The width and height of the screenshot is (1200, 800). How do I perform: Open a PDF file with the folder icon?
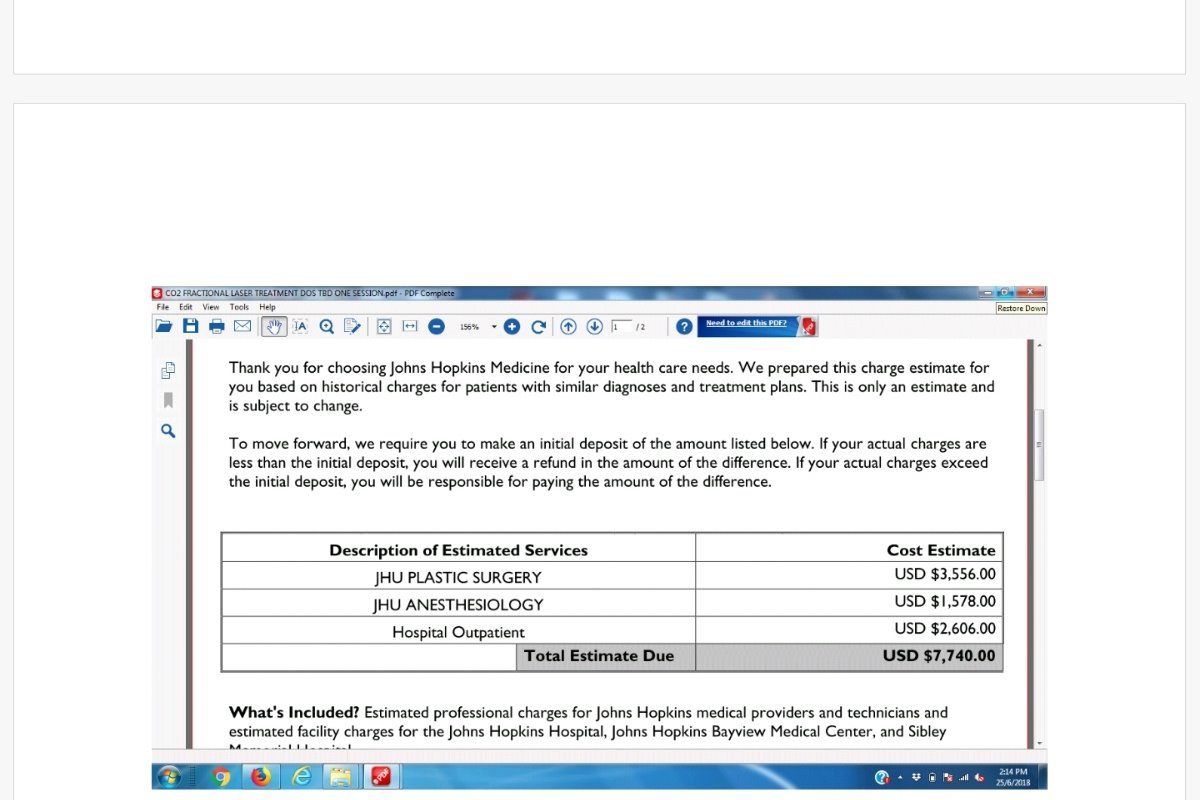164,326
